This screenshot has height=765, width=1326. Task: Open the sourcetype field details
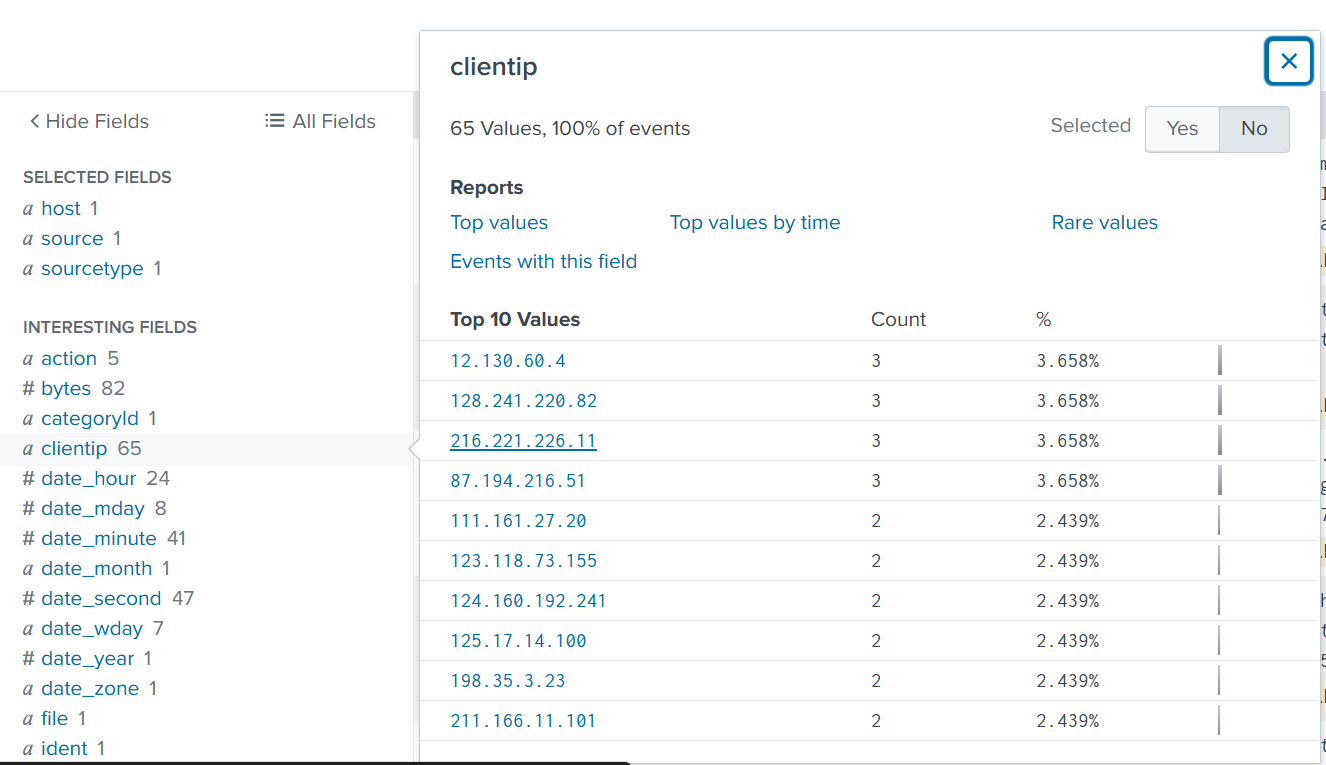coord(92,269)
